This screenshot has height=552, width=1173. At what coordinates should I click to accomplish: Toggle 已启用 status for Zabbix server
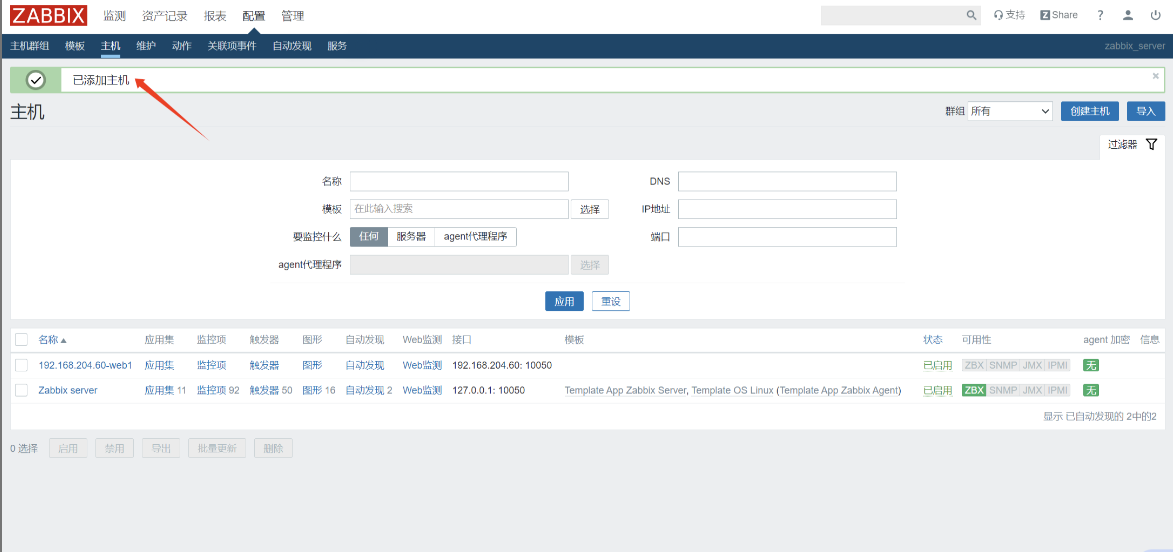pos(937,390)
